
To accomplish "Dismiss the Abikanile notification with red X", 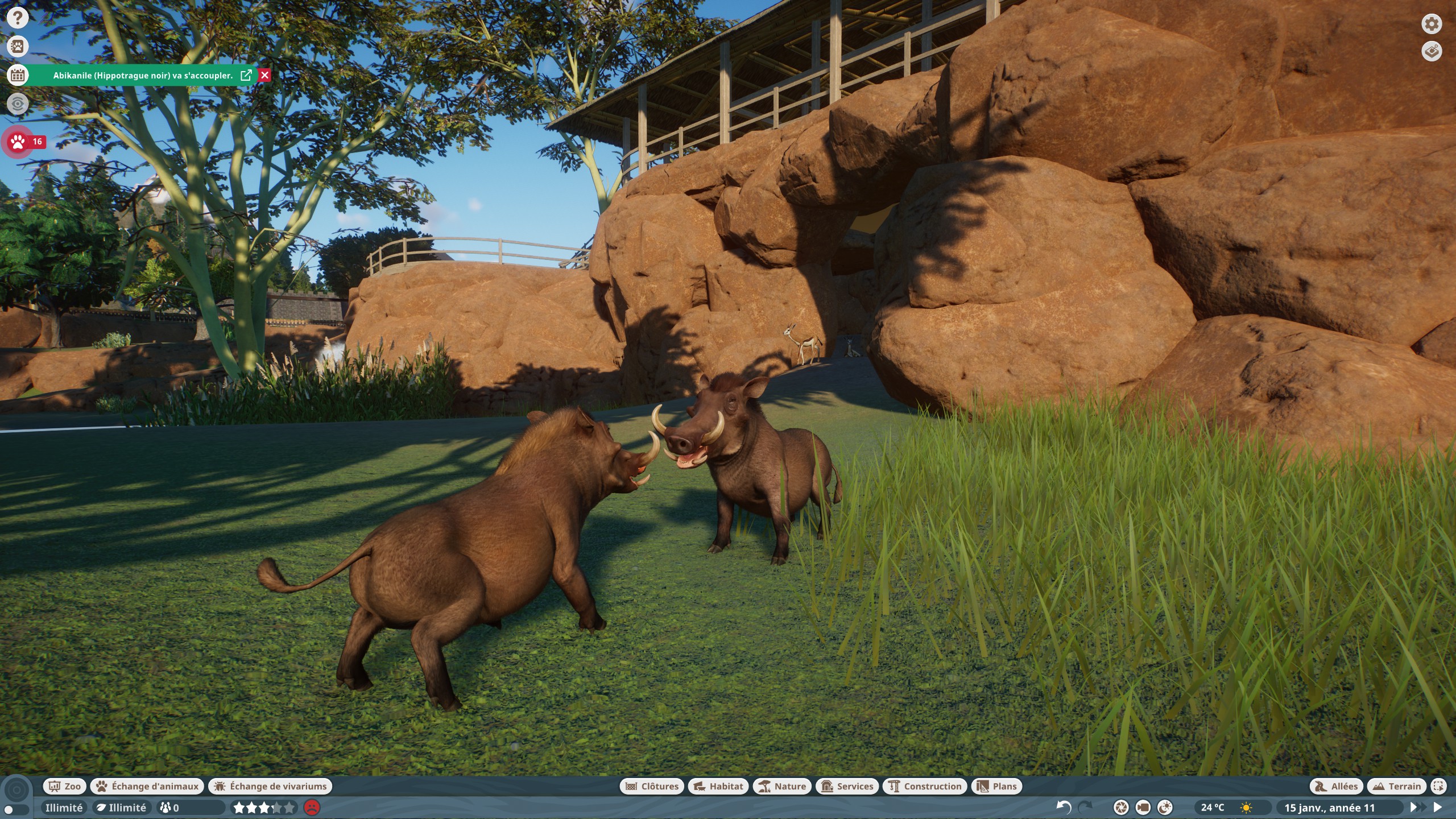I will tap(264, 75).
